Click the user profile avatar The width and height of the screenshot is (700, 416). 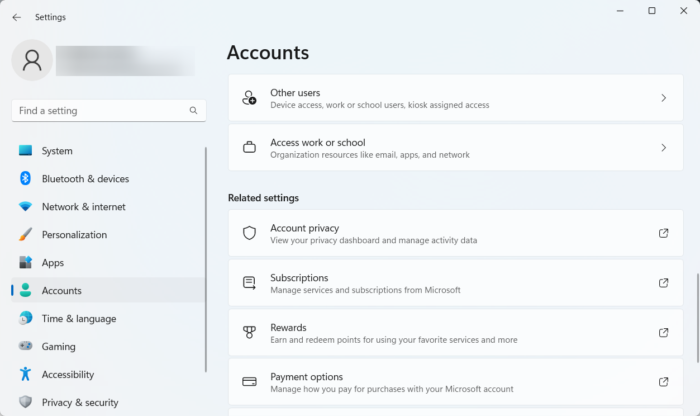(x=32, y=60)
